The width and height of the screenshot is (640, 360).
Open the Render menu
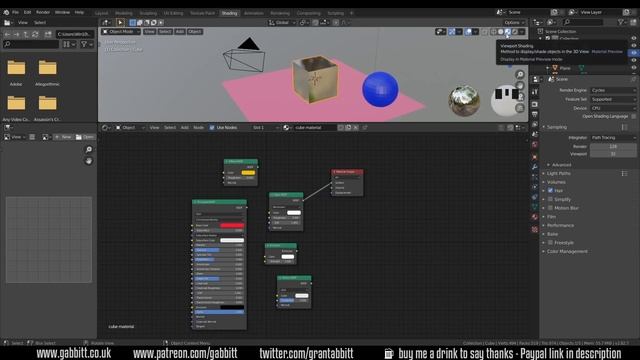pos(43,13)
